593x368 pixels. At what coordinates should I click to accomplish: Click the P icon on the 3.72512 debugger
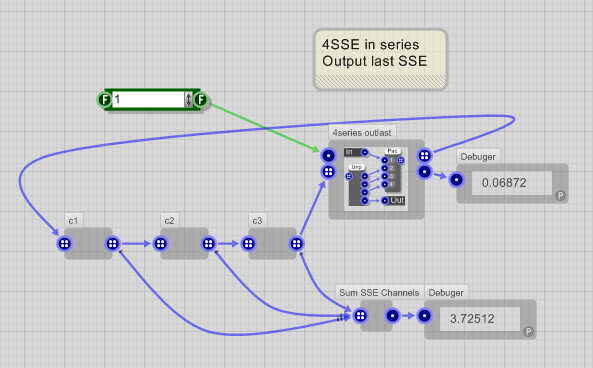[x=528, y=332]
